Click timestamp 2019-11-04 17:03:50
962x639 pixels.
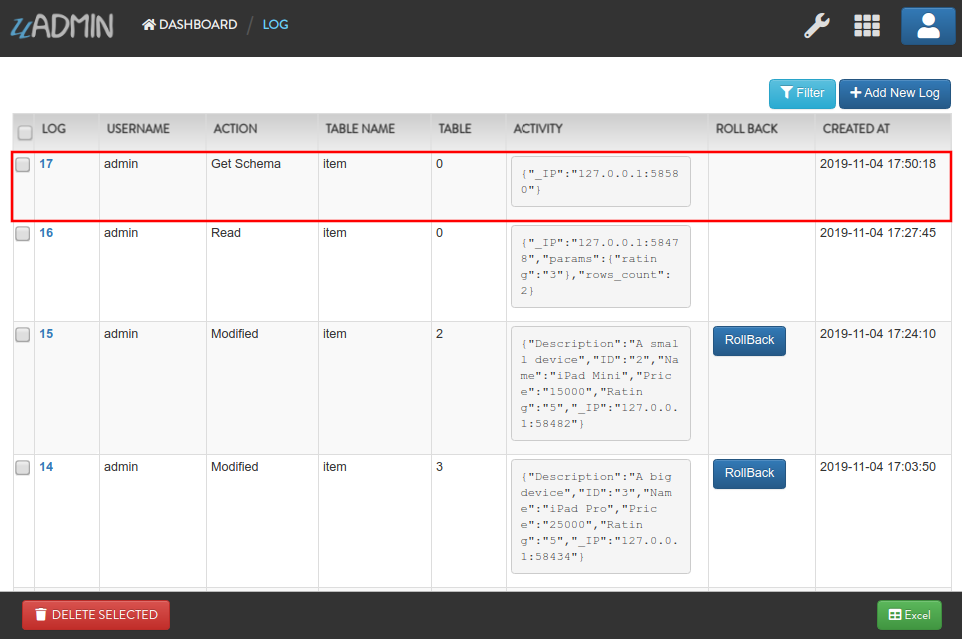(x=877, y=467)
